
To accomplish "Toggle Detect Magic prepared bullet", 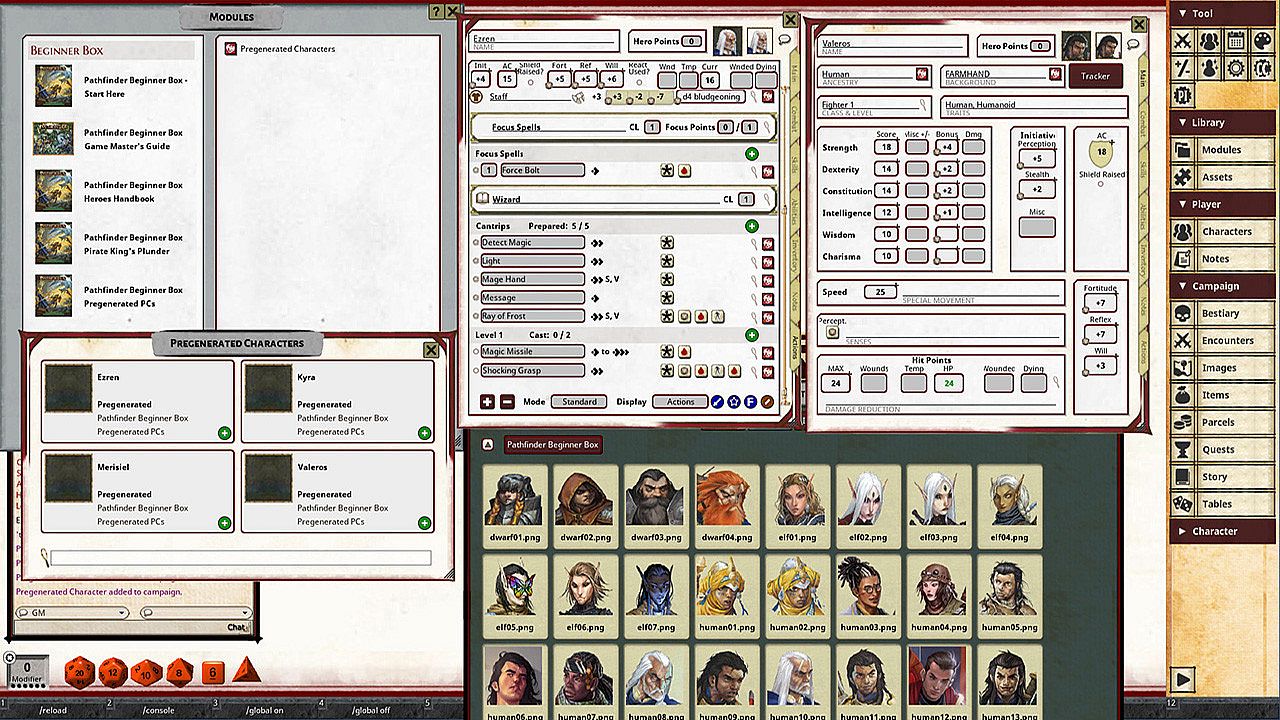I will [x=477, y=243].
